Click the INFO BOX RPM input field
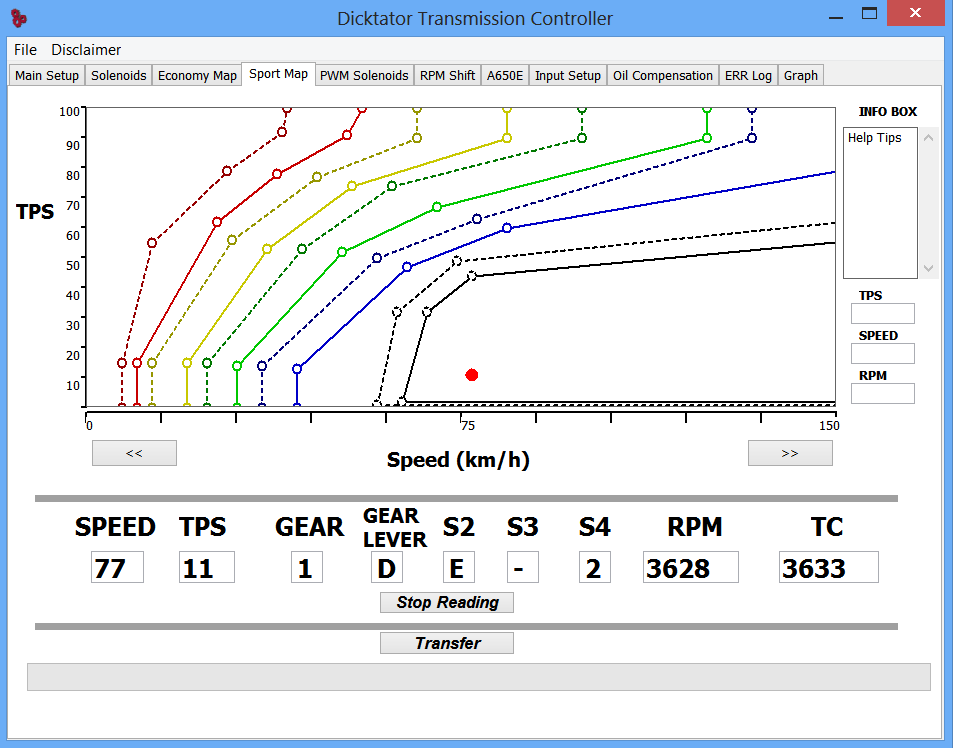Image resolution: width=953 pixels, height=748 pixels. point(882,393)
